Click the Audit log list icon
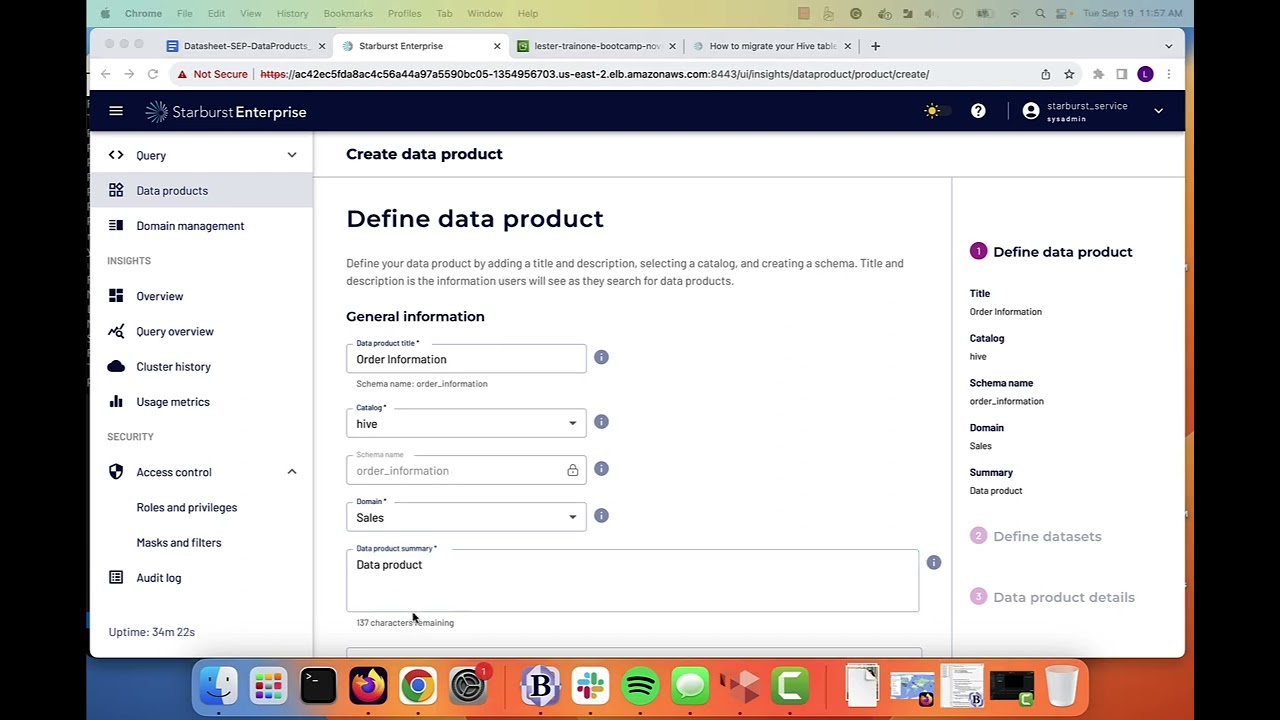1280x720 pixels. click(x=116, y=577)
